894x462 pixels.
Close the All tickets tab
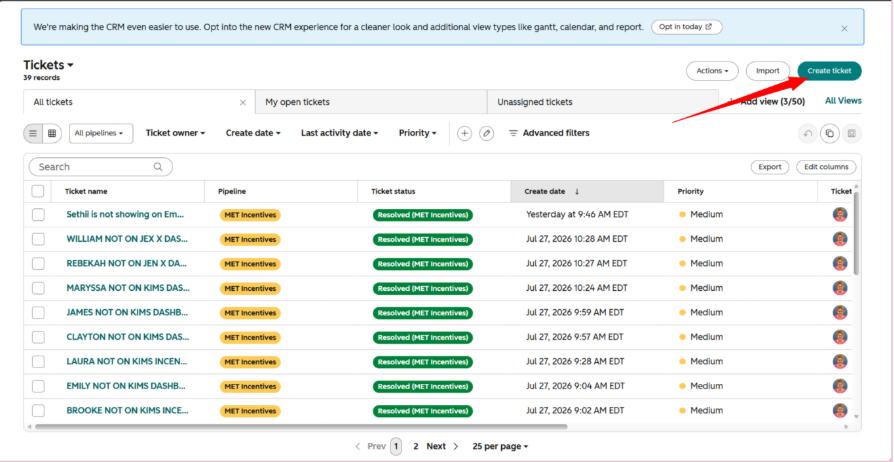point(243,103)
